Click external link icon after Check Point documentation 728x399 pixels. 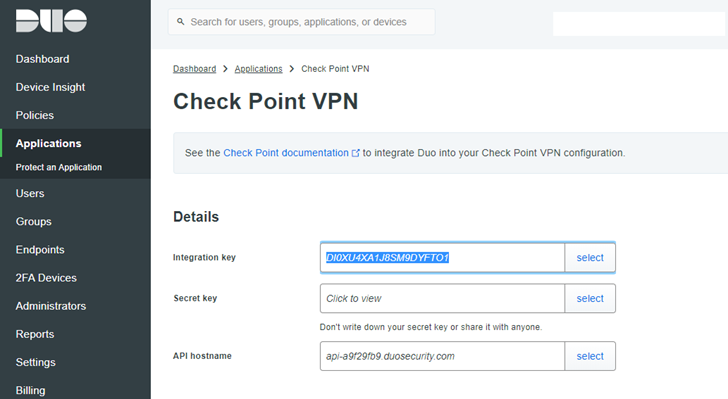(x=356, y=153)
